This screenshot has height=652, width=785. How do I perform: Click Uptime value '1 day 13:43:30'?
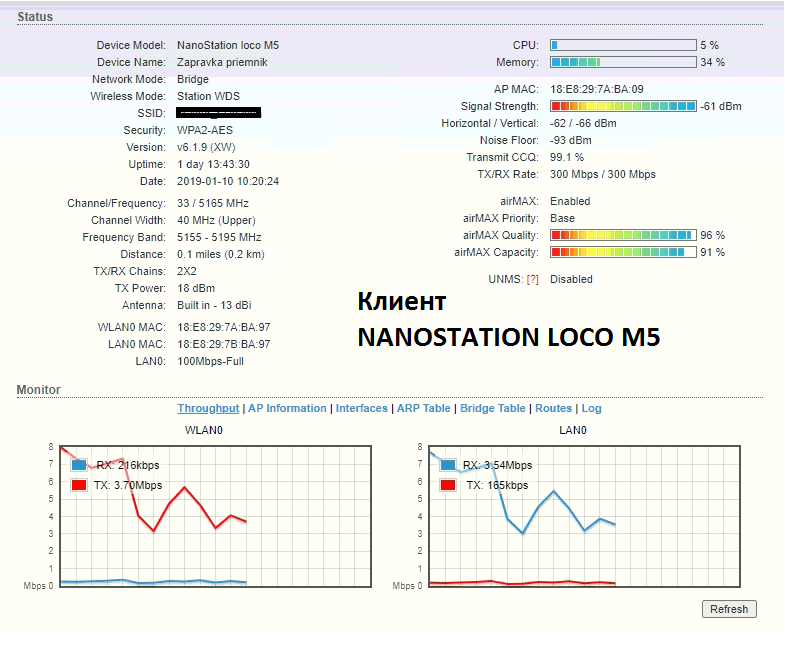(x=213, y=164)
